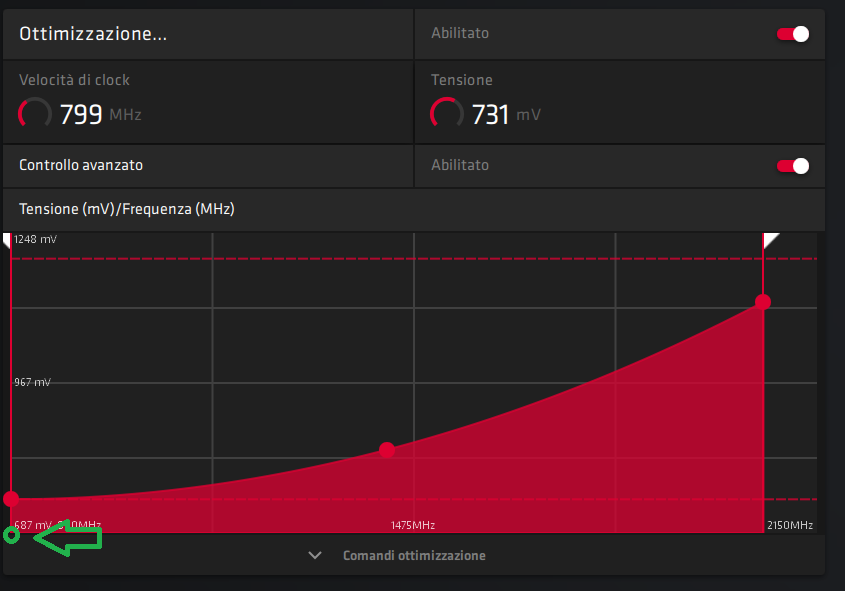Click the 731 mV voltage value
This screenshot has width=845, height=591.
pos(490,114)
